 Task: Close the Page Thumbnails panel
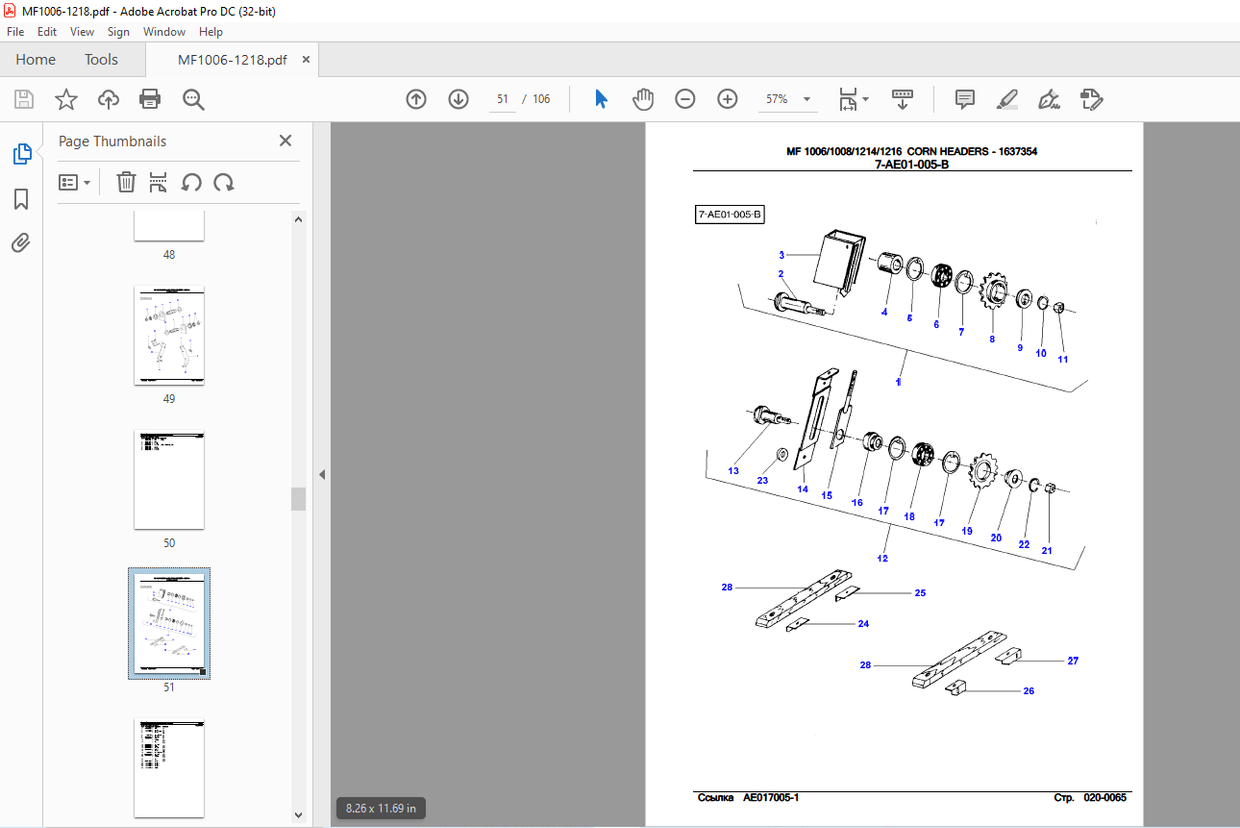tap(285, 141)
